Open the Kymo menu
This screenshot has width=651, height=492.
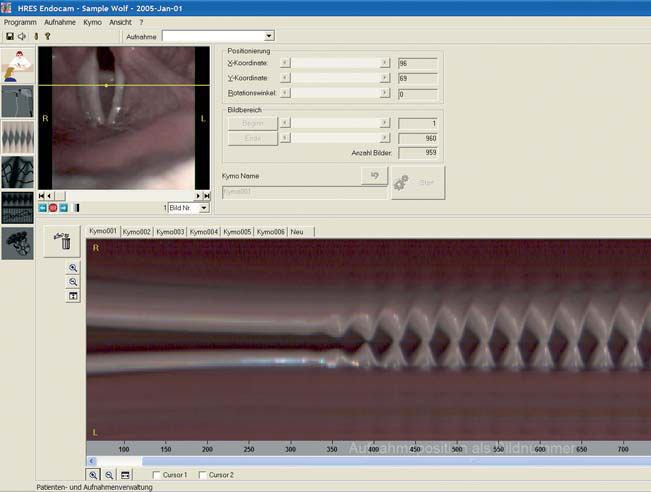92,21
